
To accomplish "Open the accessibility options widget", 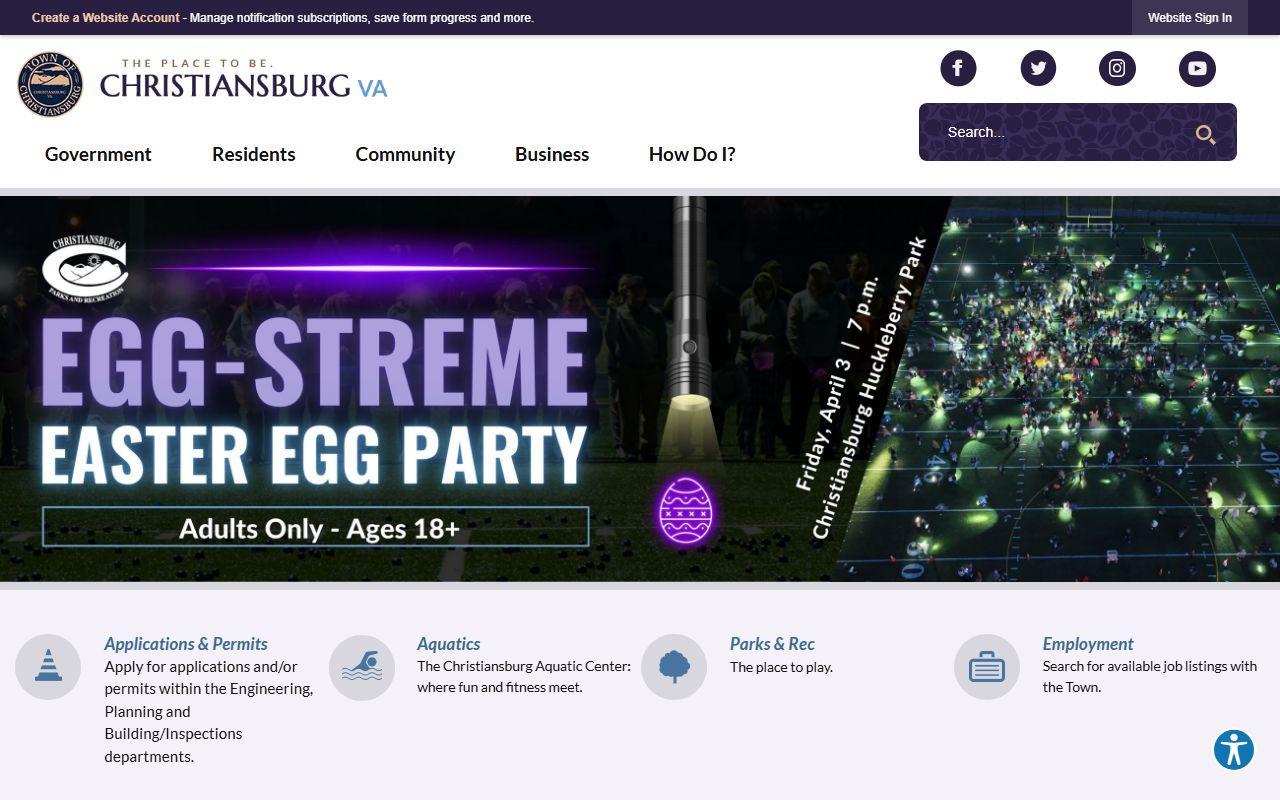I will [x=1234, y=750].
